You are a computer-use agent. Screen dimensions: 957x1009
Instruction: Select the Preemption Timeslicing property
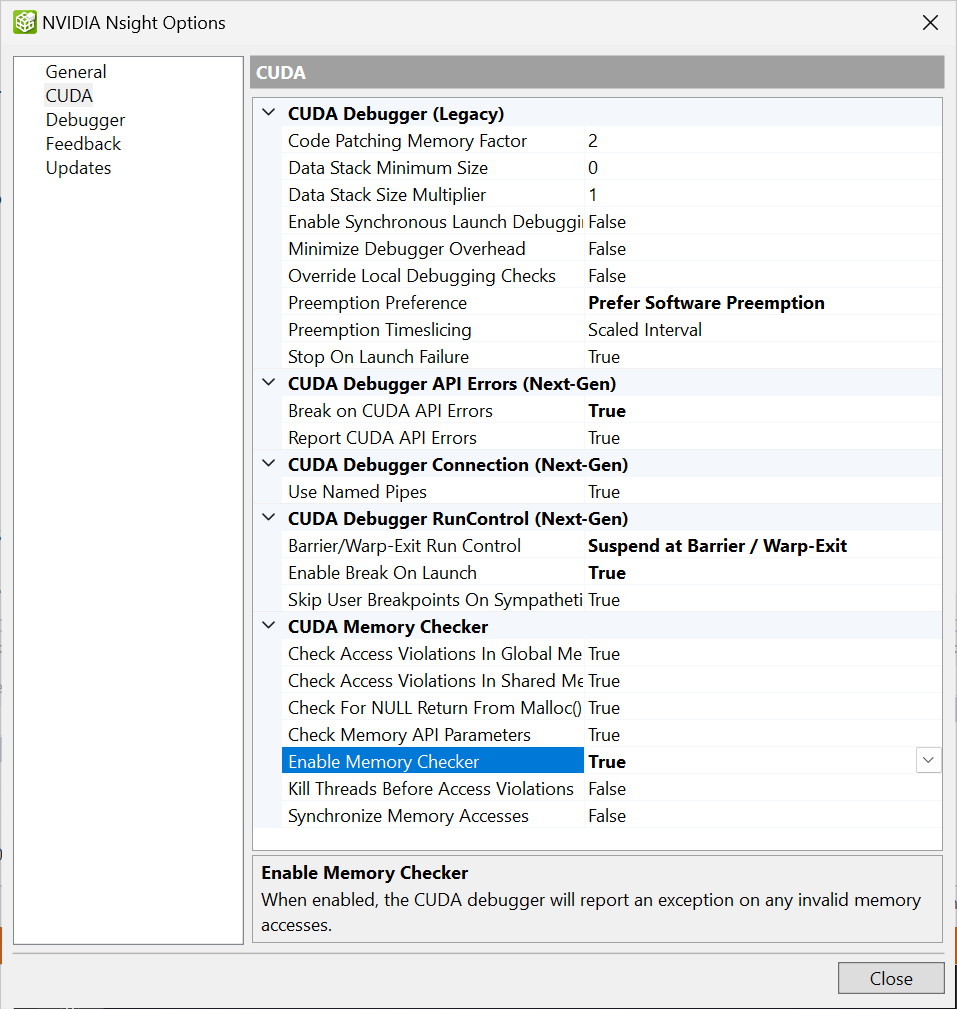(432, 330)
